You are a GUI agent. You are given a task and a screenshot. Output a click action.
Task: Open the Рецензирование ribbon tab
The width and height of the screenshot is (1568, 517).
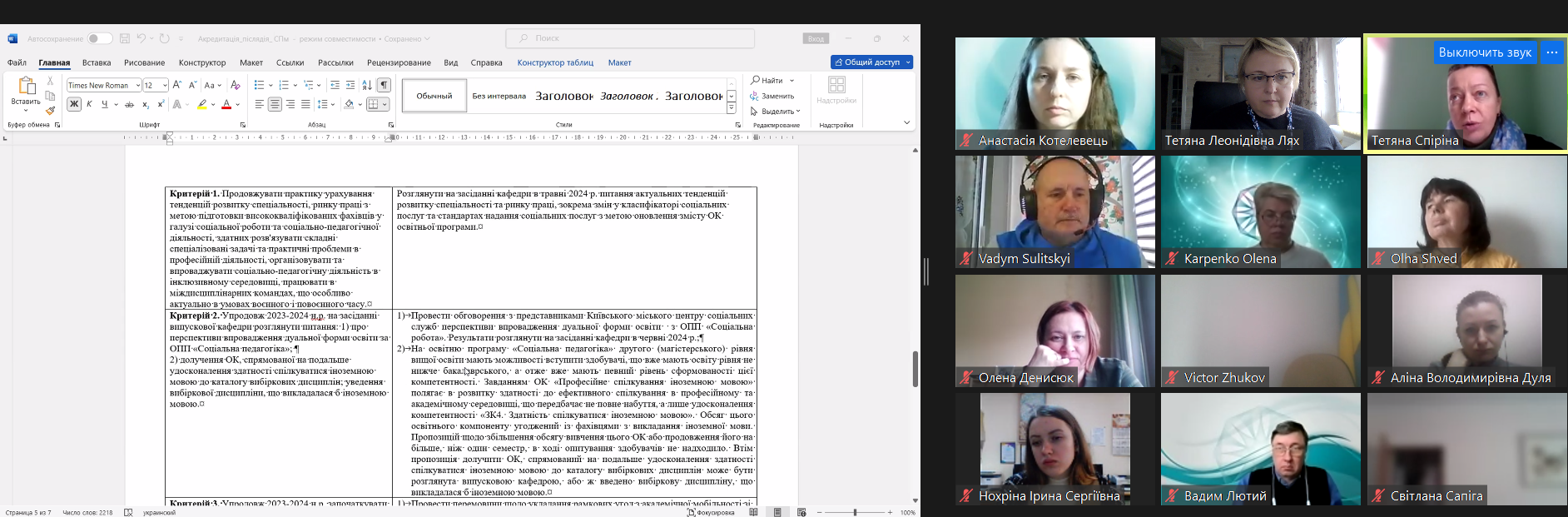(x=399, y=62)
